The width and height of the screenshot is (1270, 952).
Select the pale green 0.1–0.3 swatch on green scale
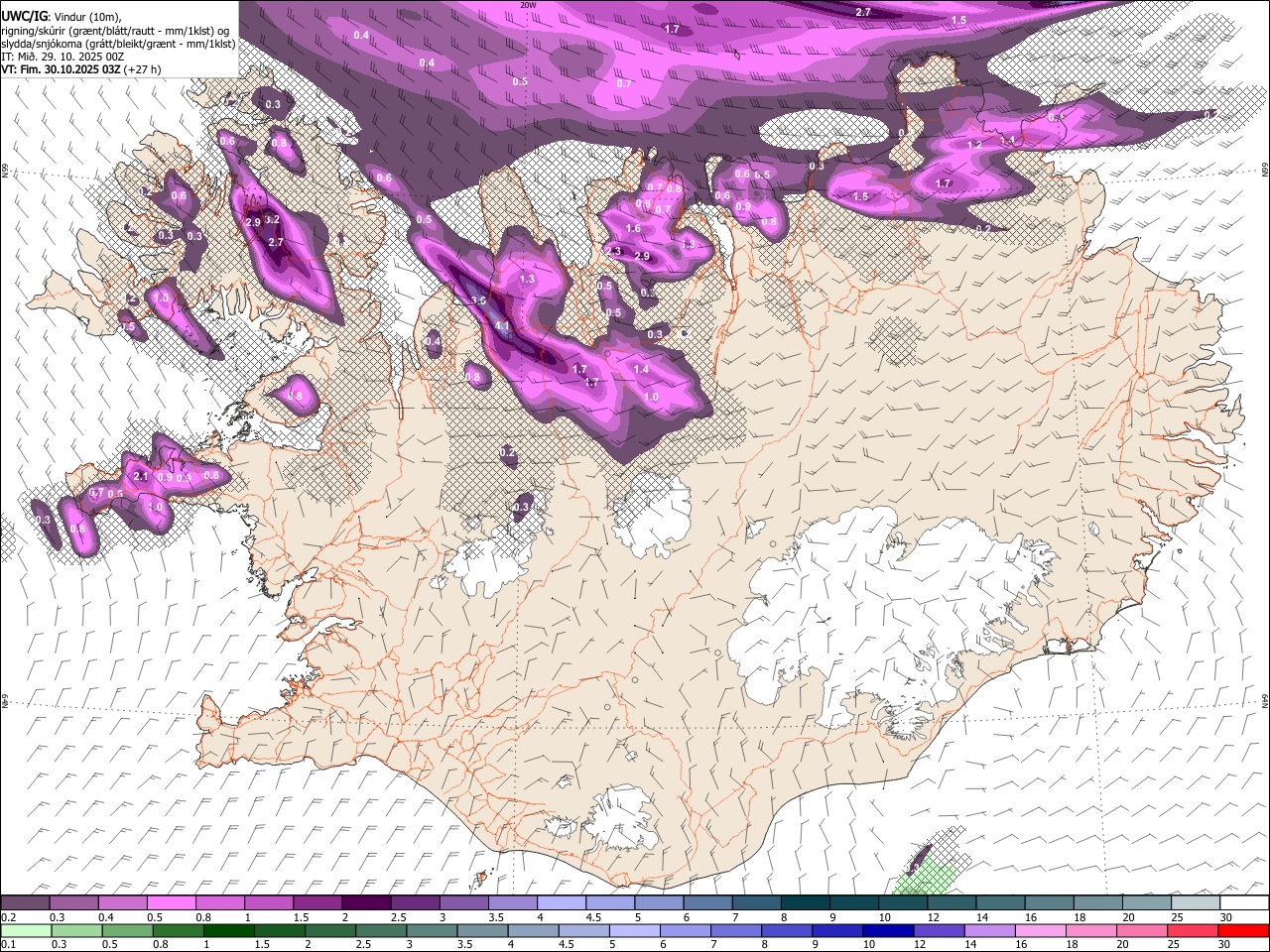click(x=24, y=931)
